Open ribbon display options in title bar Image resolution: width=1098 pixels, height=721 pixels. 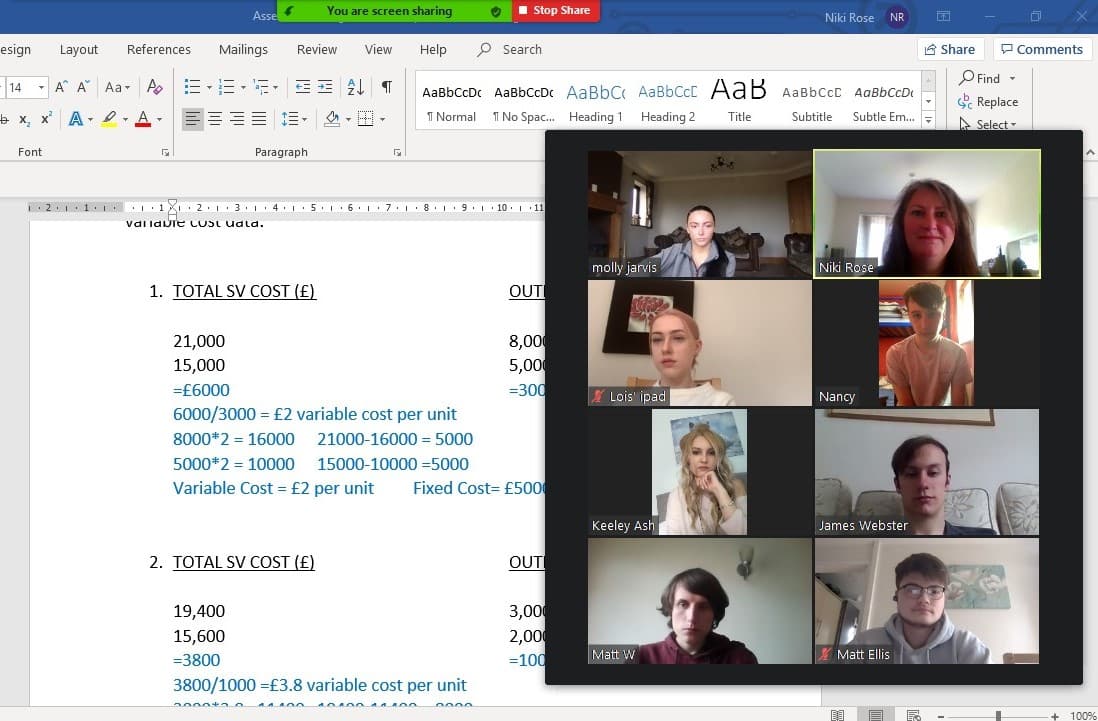(943, 17)
